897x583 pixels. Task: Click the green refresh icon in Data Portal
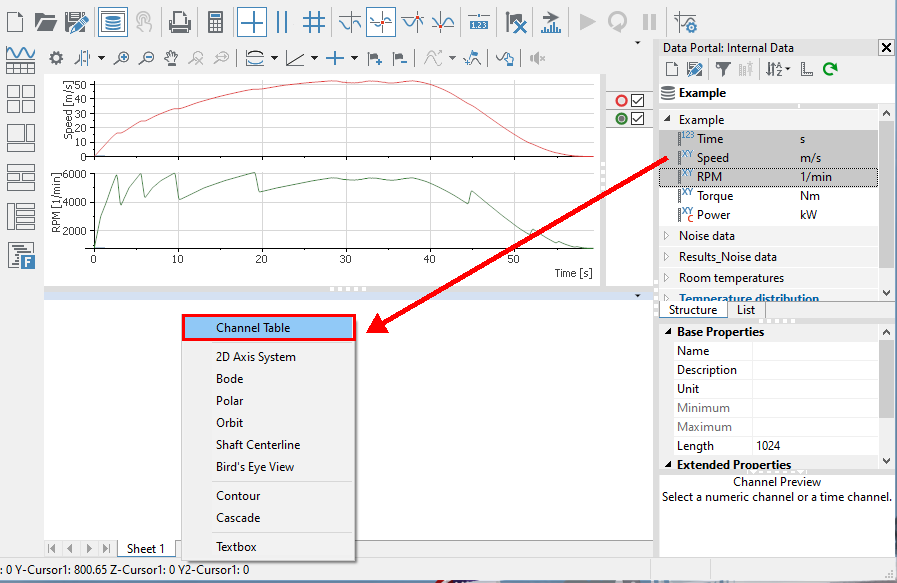[x=830, y=69]
